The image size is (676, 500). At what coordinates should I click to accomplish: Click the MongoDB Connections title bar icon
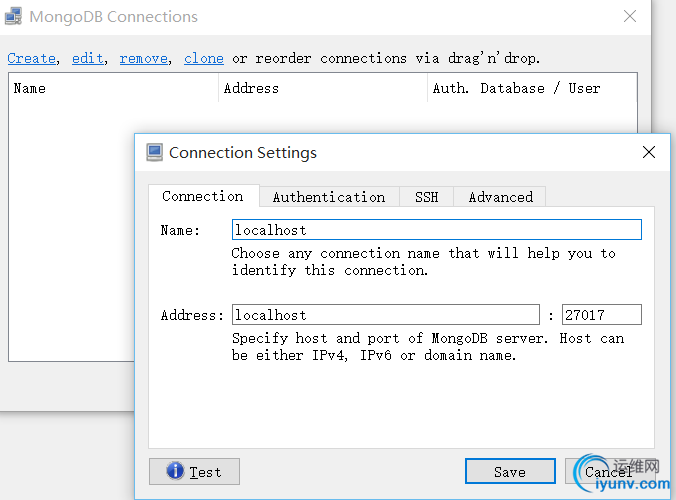click(x=13, y=16)
